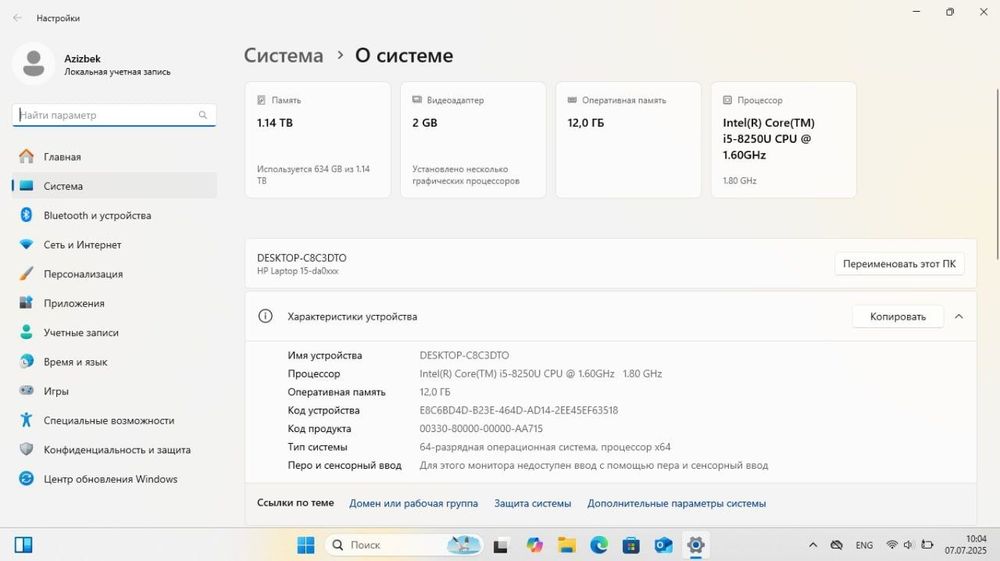1000x561 pixels.
Task: Open the clock showing 10:04 07.07.2025
Action: tap(966, 545)
